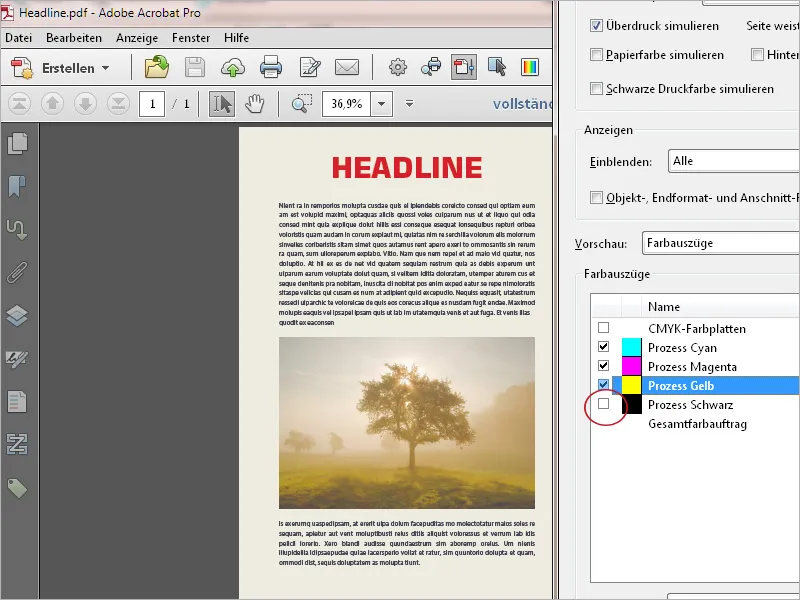Click the highlighted PDF page tool icon
The height and width of the screenshot is (600, 800).
(464, 67)
